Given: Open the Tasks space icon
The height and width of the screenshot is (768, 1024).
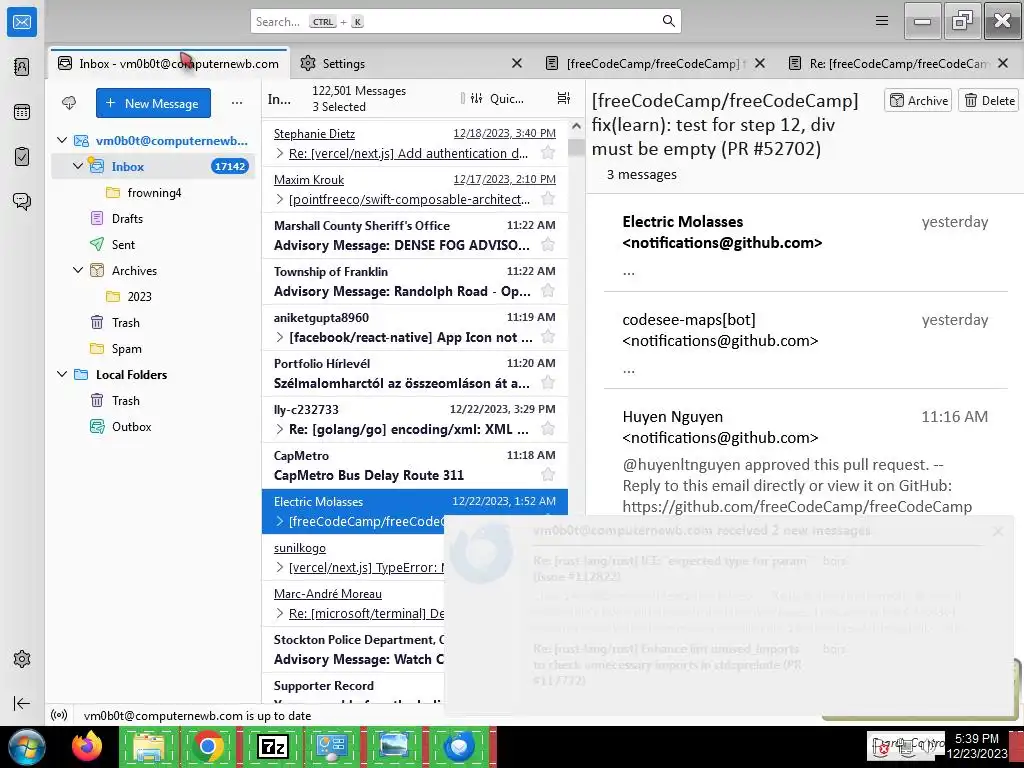Looking at the screenshot, I should coord(22,157).
